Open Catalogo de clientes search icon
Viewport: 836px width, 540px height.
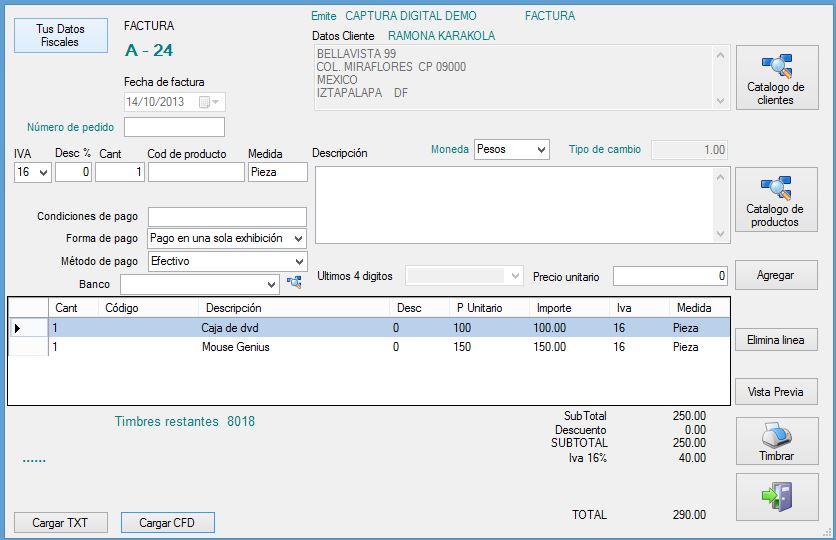[777, 66]
